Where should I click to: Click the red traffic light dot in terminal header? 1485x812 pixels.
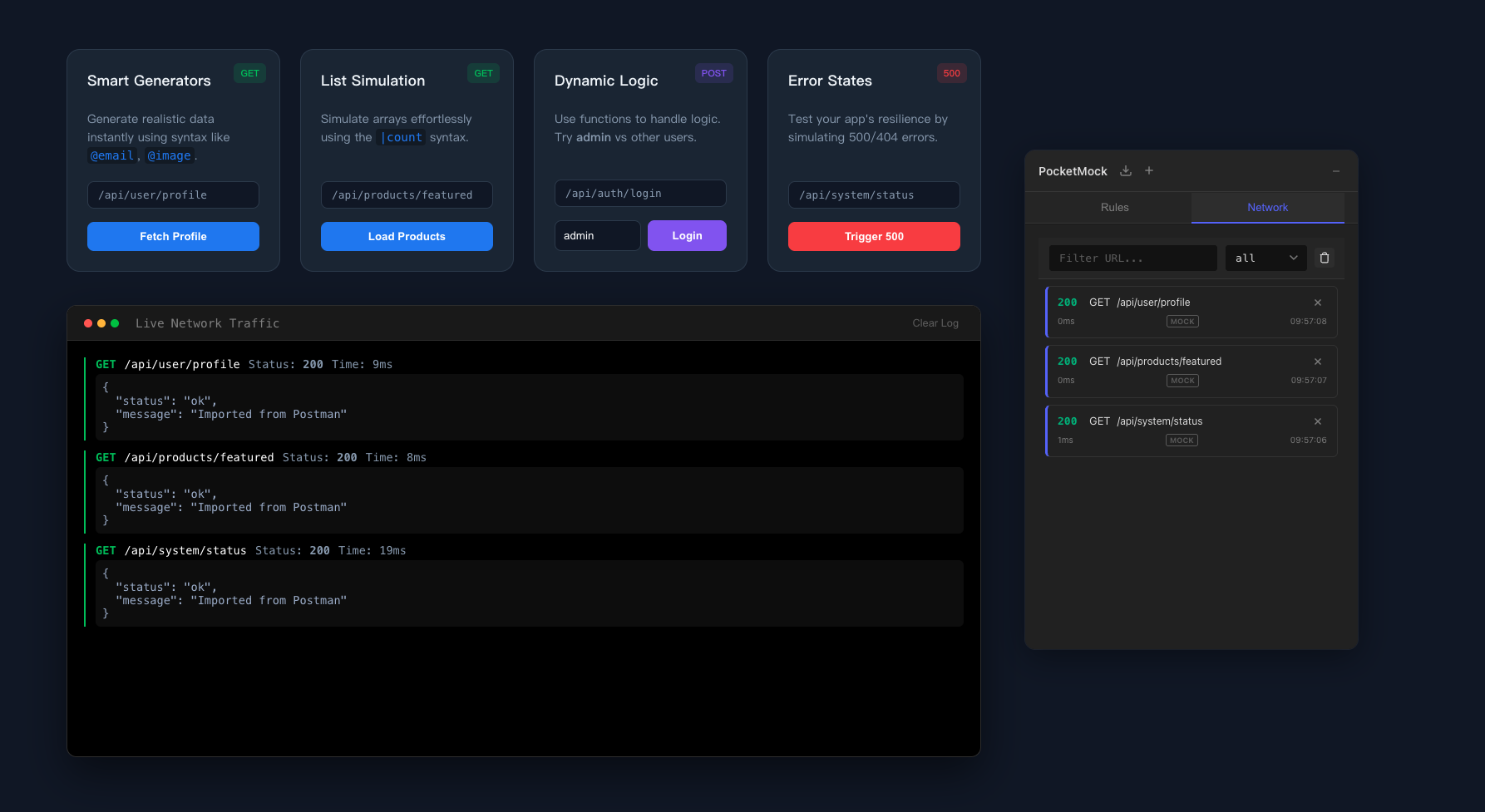coord(88,322)
